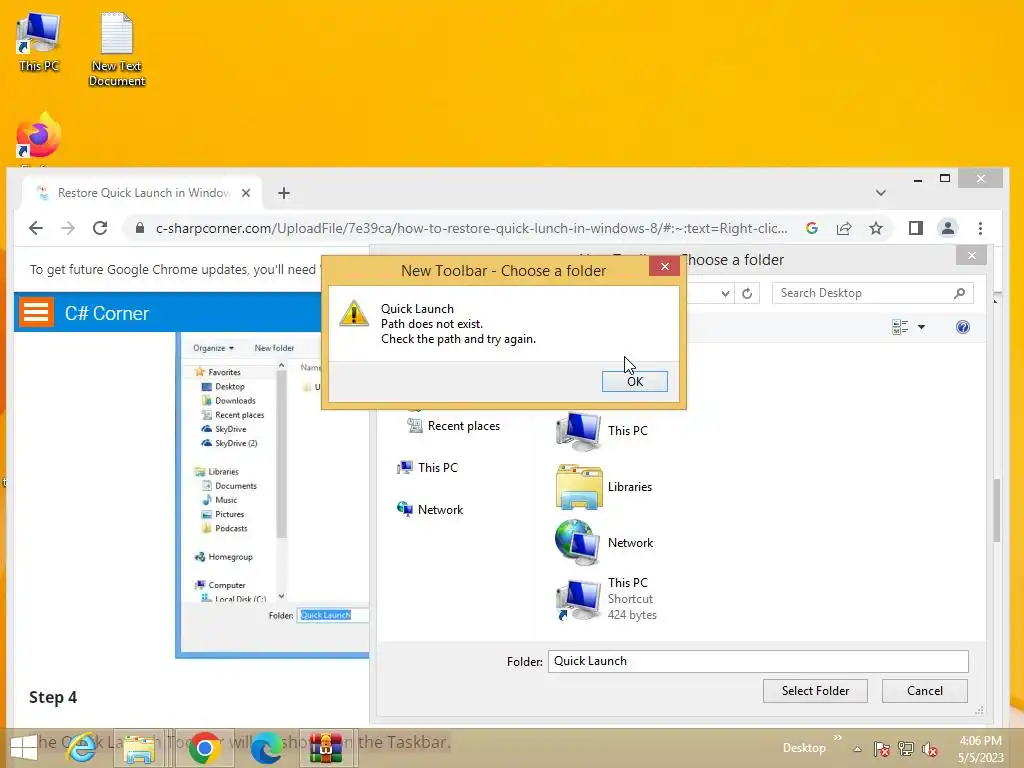Open This PC desktop shortcut
Viewport: 1024px width, 768px height.
point(39,42)
